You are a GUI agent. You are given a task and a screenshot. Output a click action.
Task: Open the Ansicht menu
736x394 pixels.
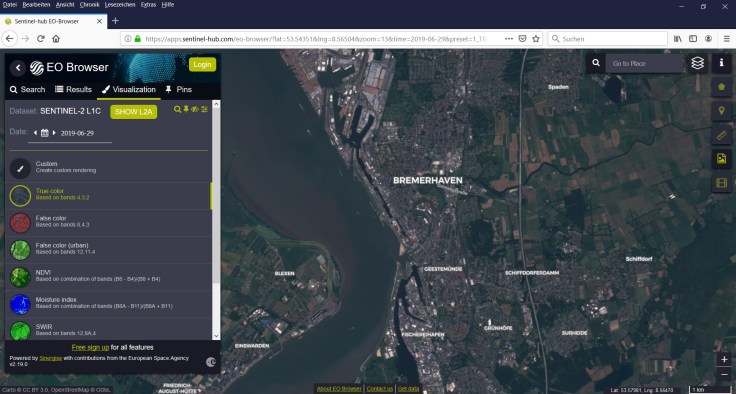(65, 5)
